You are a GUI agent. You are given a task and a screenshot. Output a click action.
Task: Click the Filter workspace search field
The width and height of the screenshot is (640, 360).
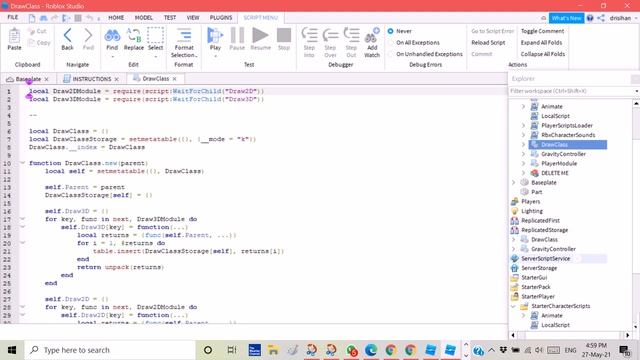pos(571,91)
